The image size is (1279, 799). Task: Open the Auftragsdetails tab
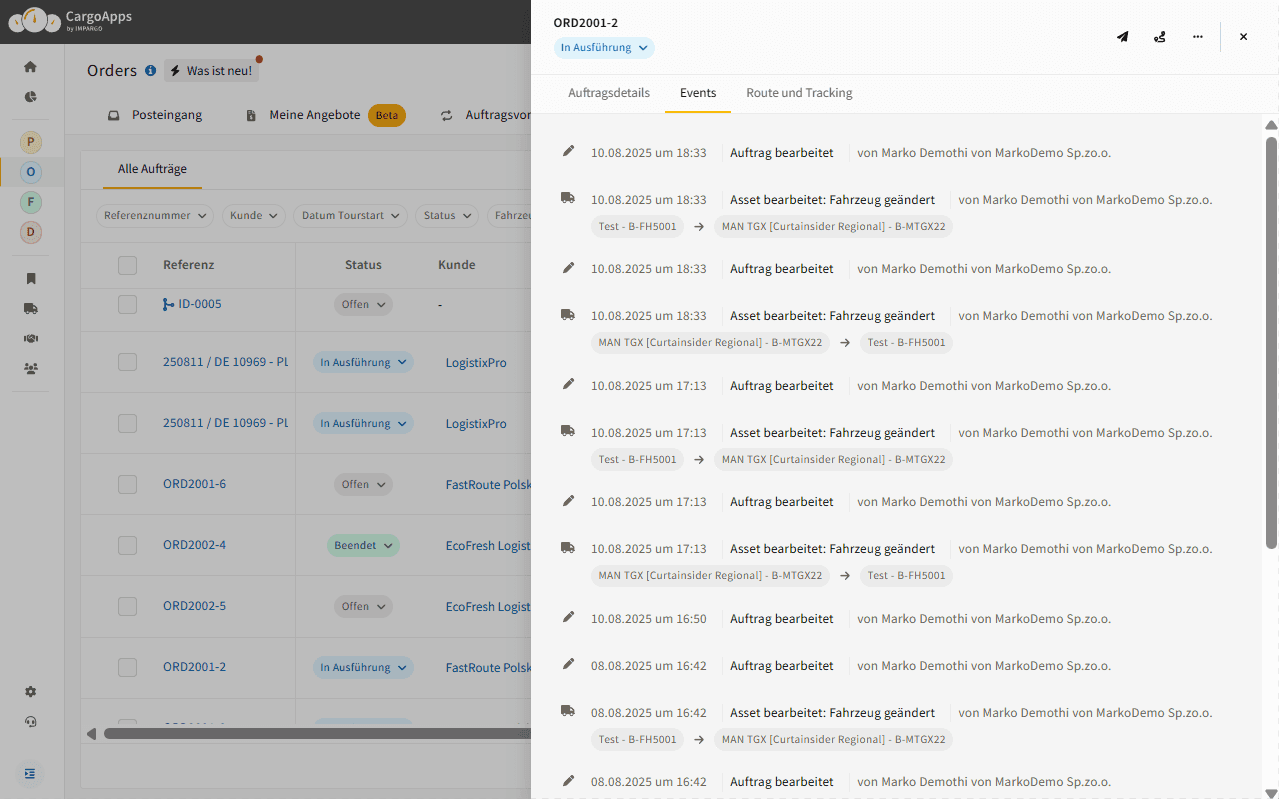608,92
